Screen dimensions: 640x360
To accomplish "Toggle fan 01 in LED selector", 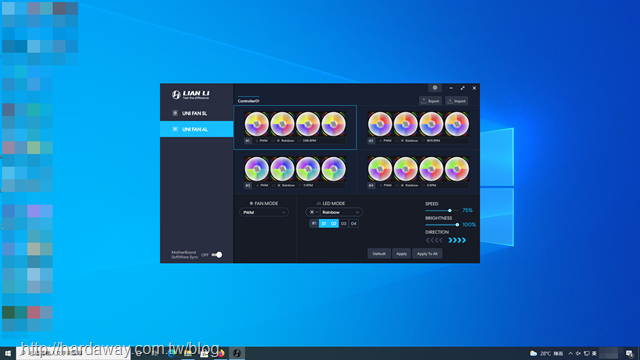I will (324, 223).
